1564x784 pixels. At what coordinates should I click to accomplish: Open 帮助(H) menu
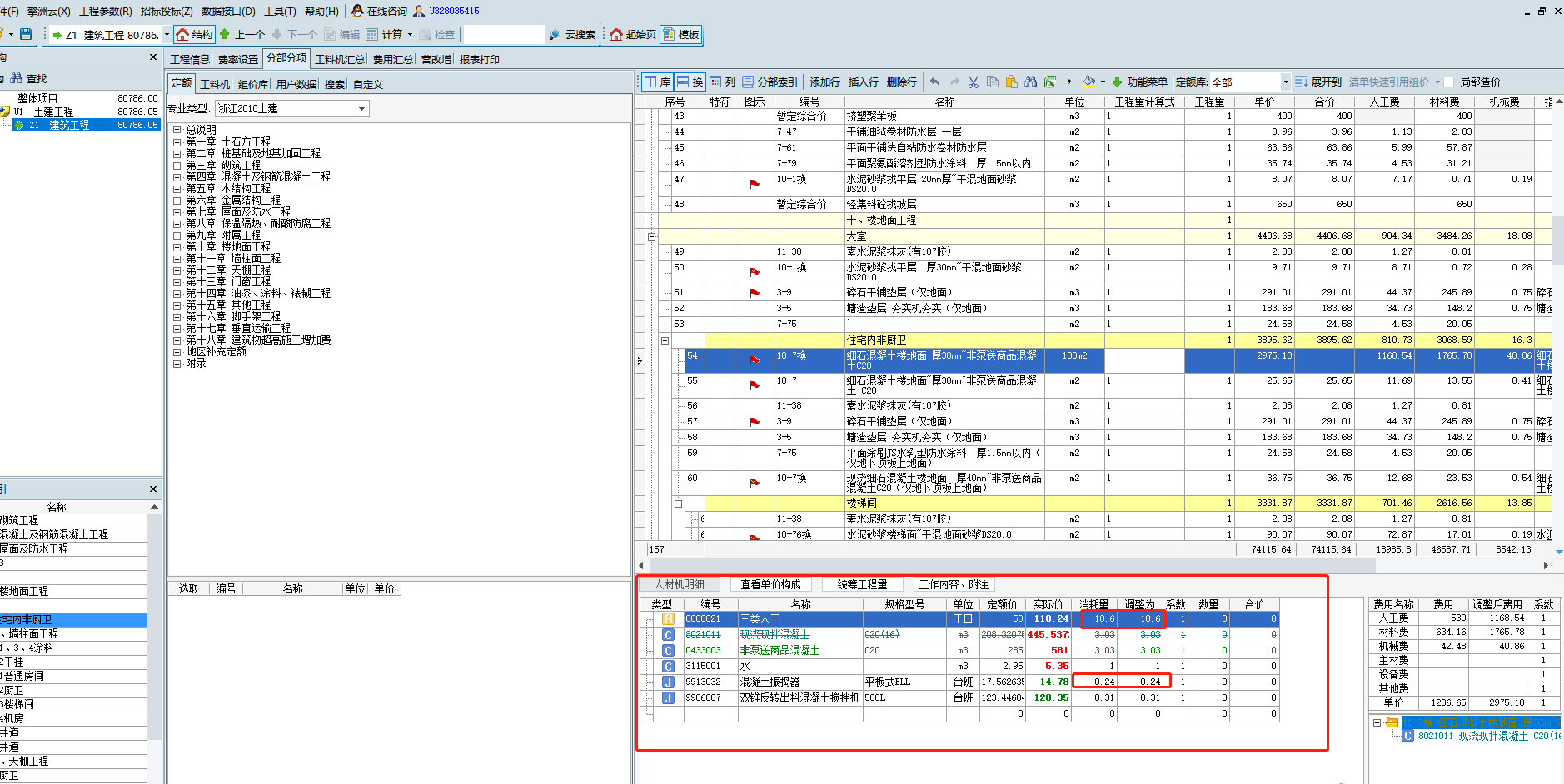321,11
